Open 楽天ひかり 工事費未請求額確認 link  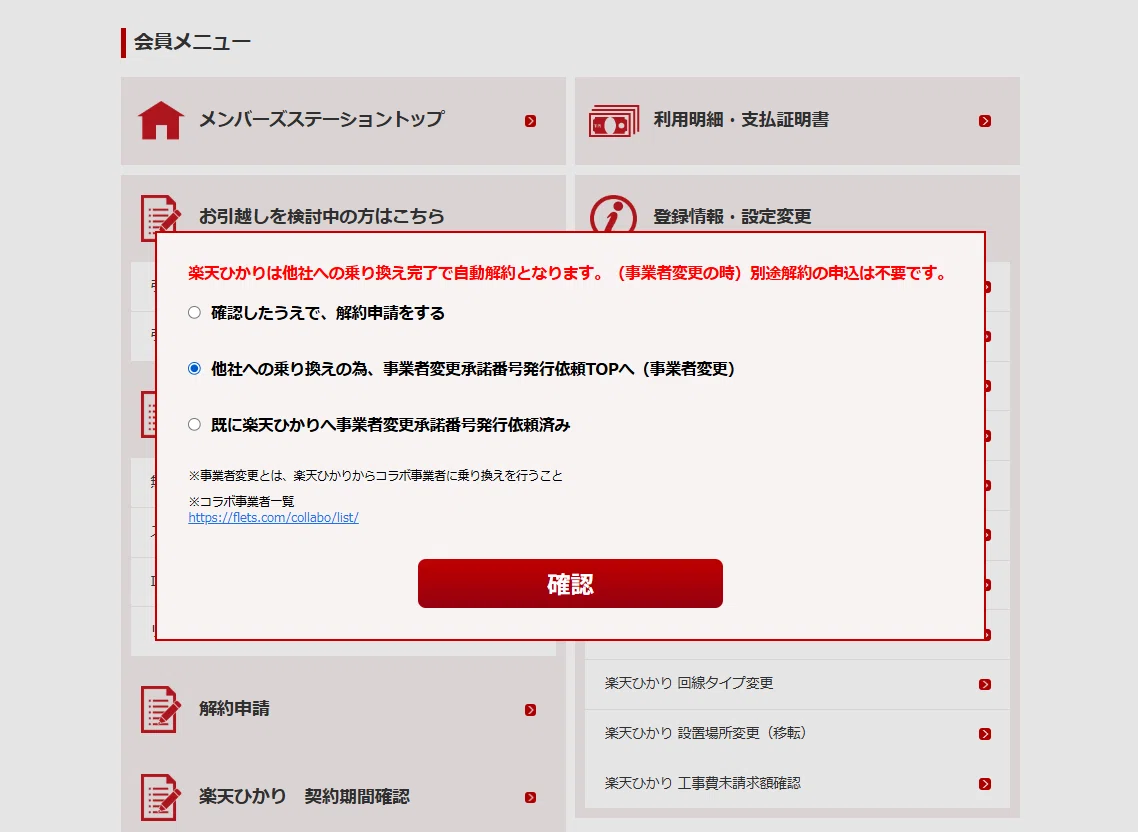click(703, 783)
